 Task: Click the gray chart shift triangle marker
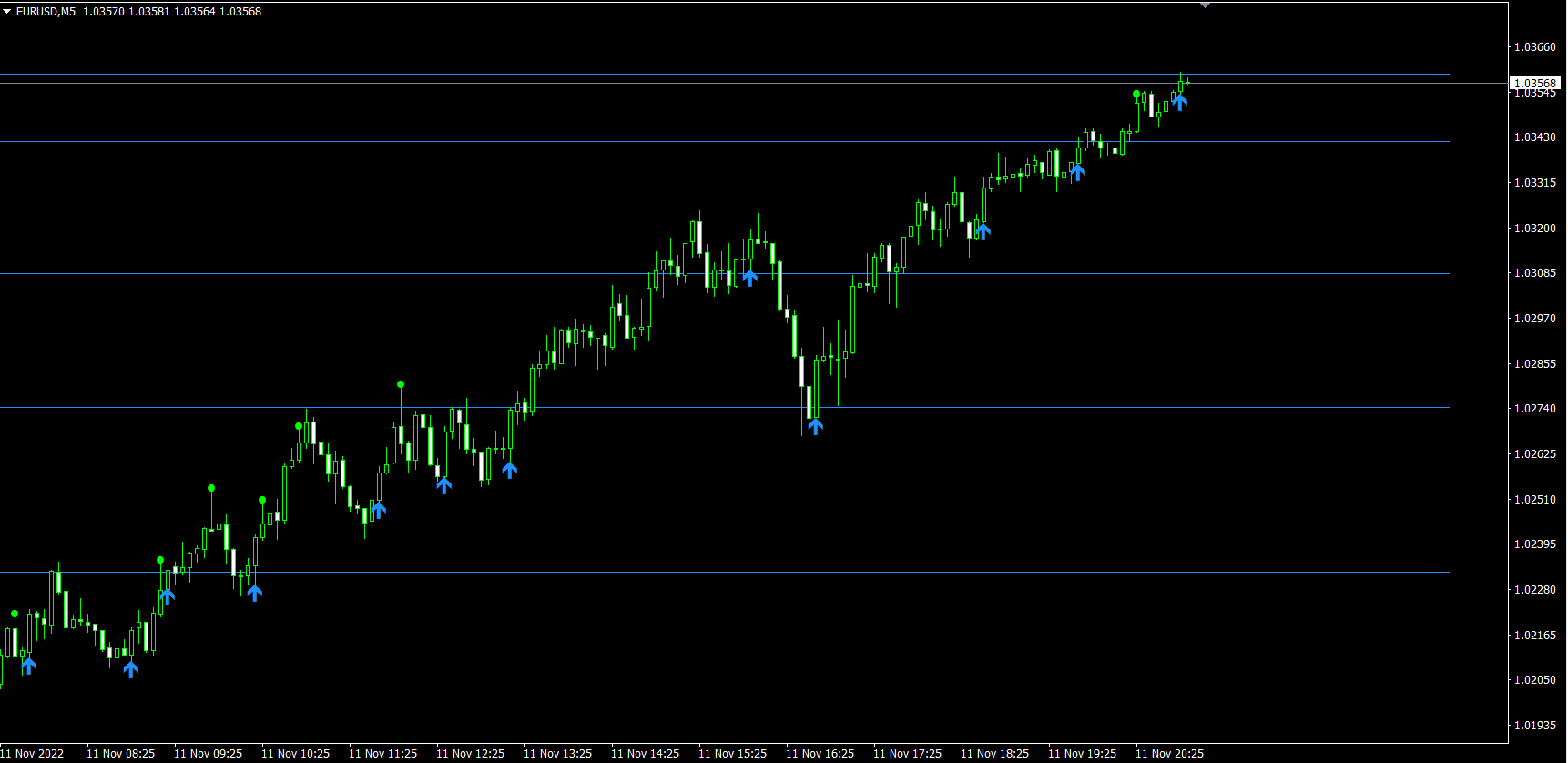[1206, 5]
